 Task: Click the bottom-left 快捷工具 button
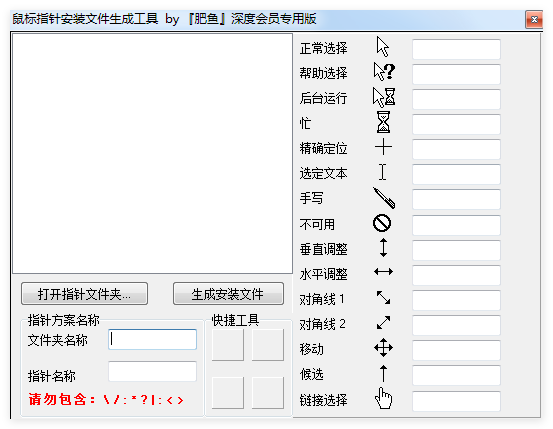(x=228, y=393)
